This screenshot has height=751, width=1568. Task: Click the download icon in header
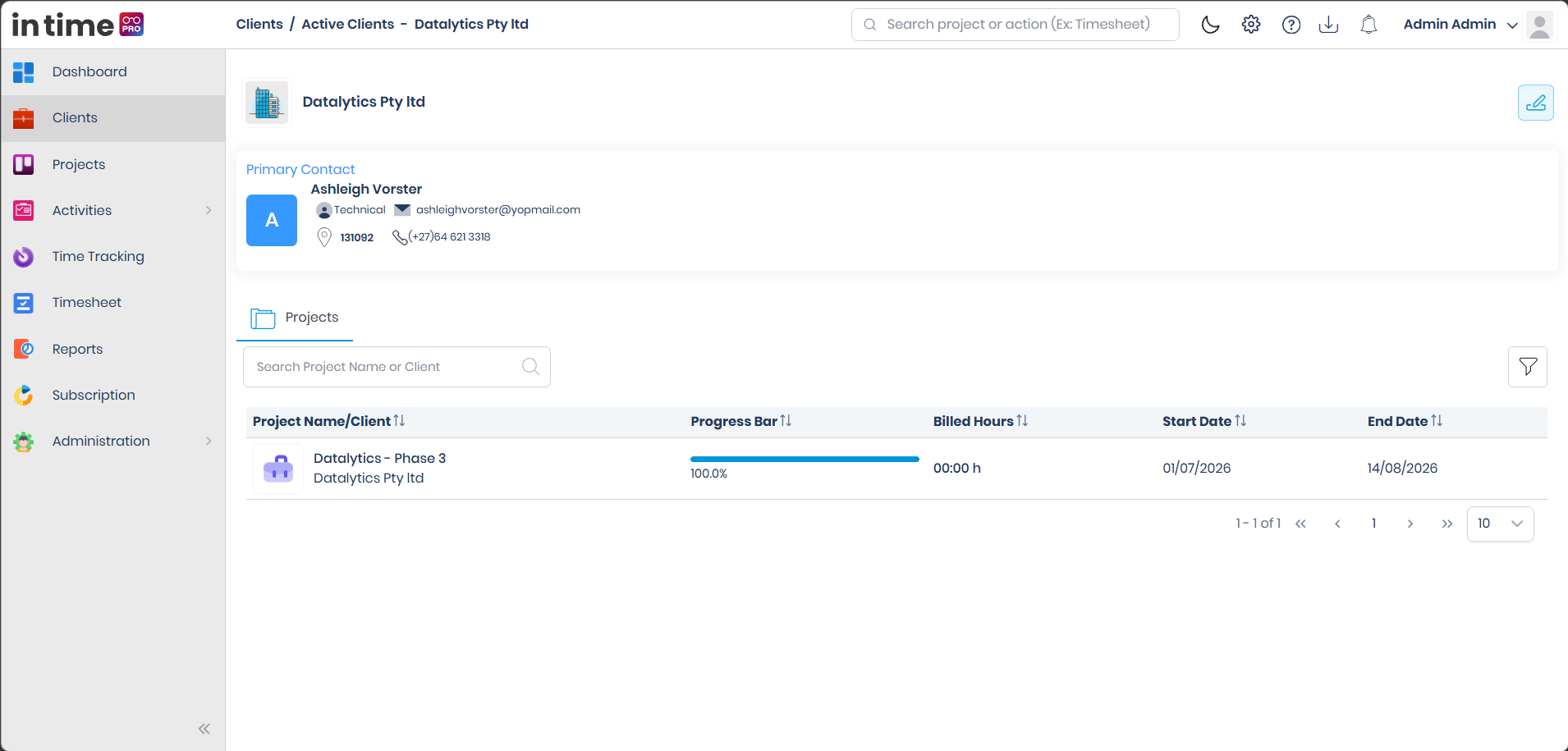[1328, 25]
